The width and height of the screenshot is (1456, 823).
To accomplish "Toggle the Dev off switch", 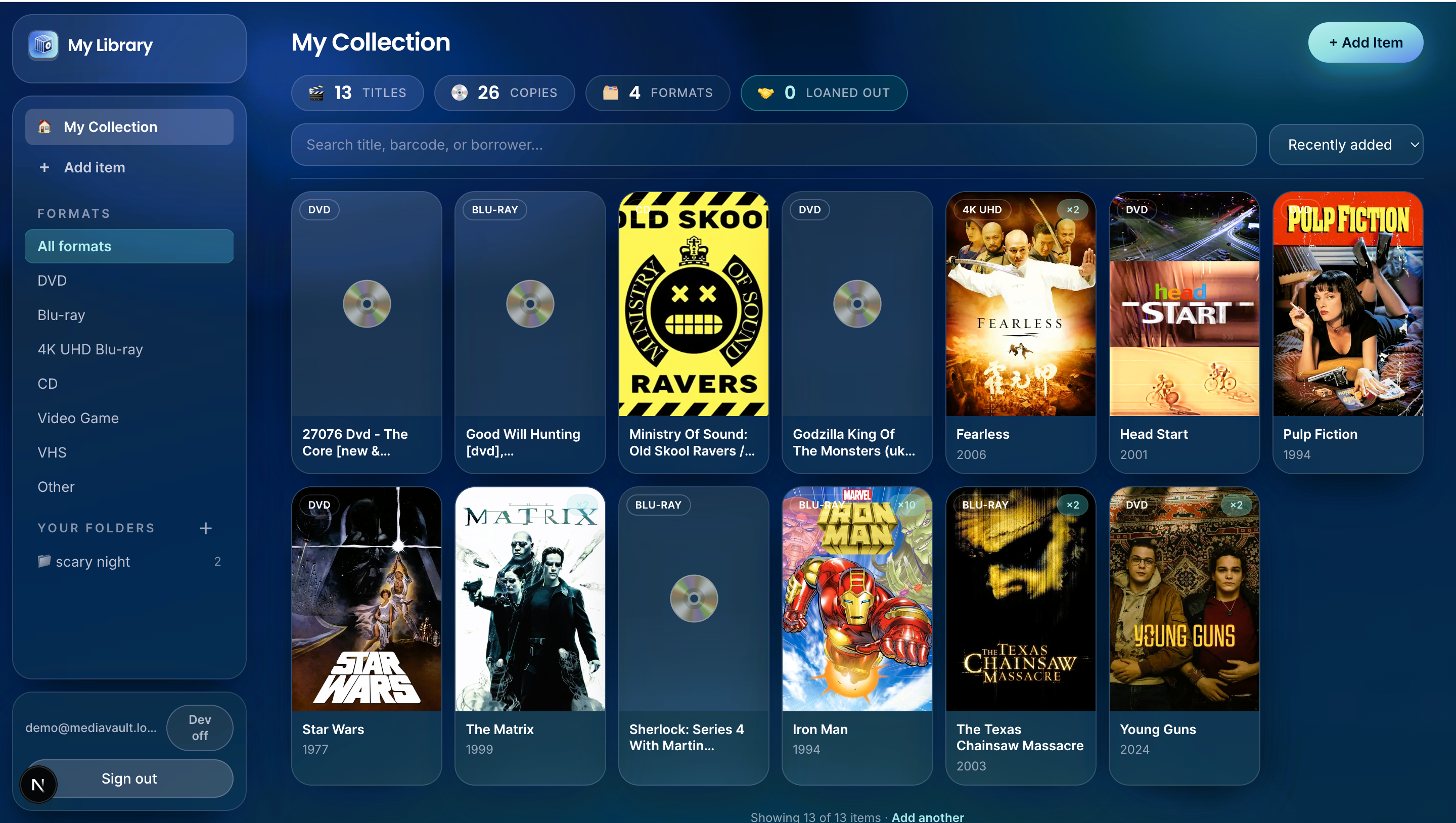I will click(x=200, y=727).
